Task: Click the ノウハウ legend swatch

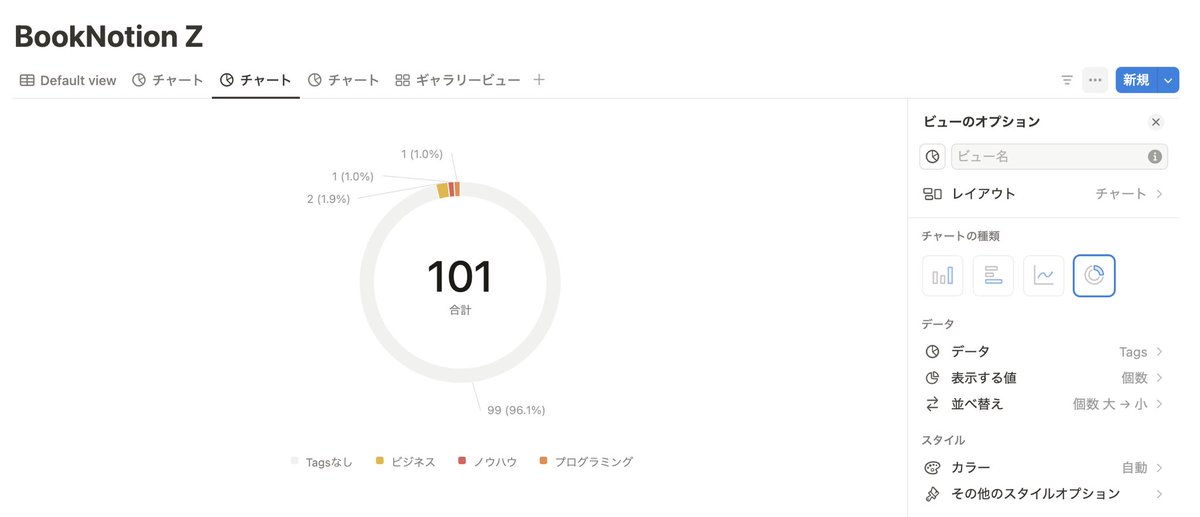Action: (x=462, y=461)
